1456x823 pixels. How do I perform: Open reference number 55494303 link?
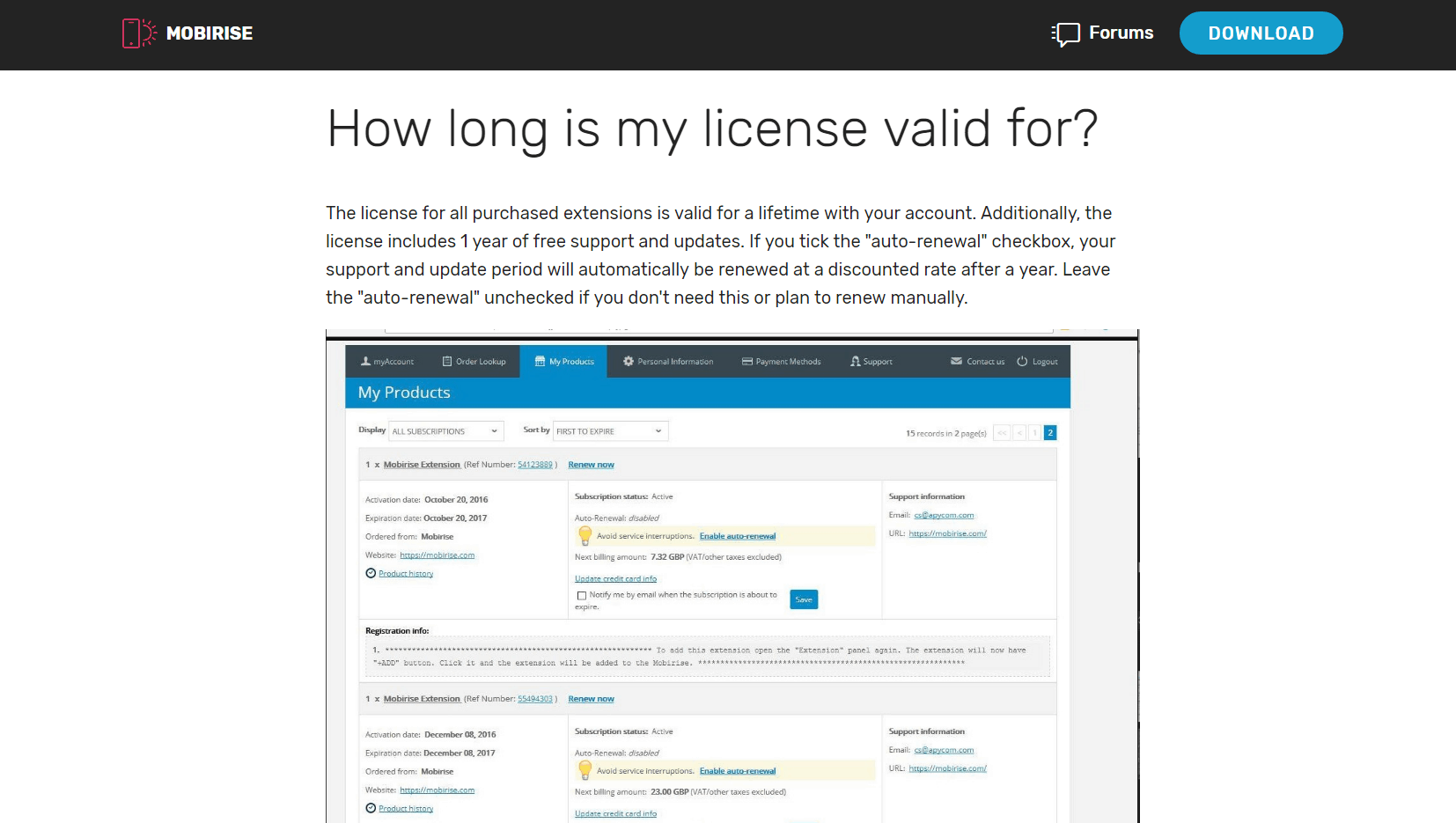(535, 699)
